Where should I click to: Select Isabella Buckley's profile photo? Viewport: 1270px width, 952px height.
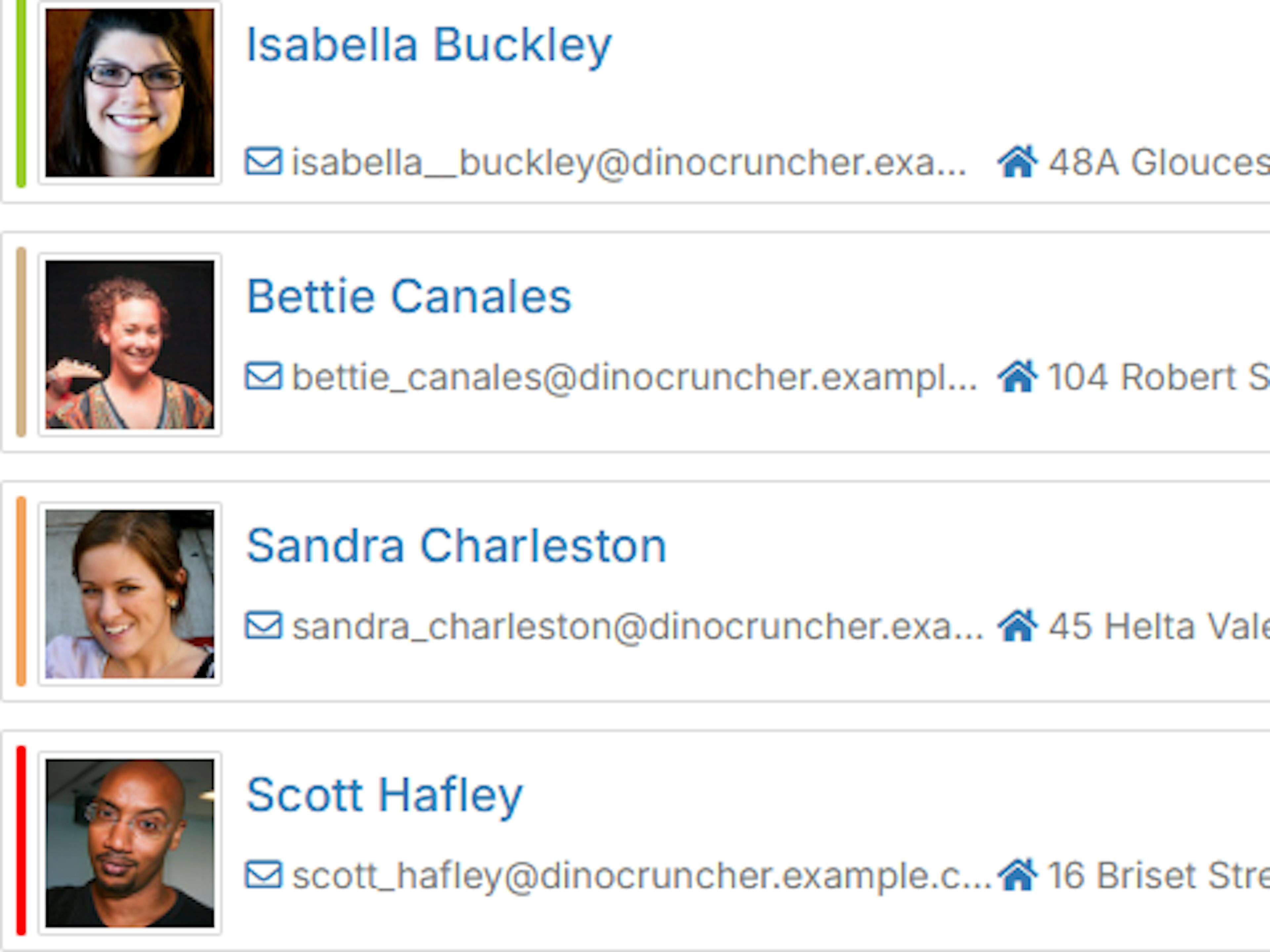click(130, 92)
